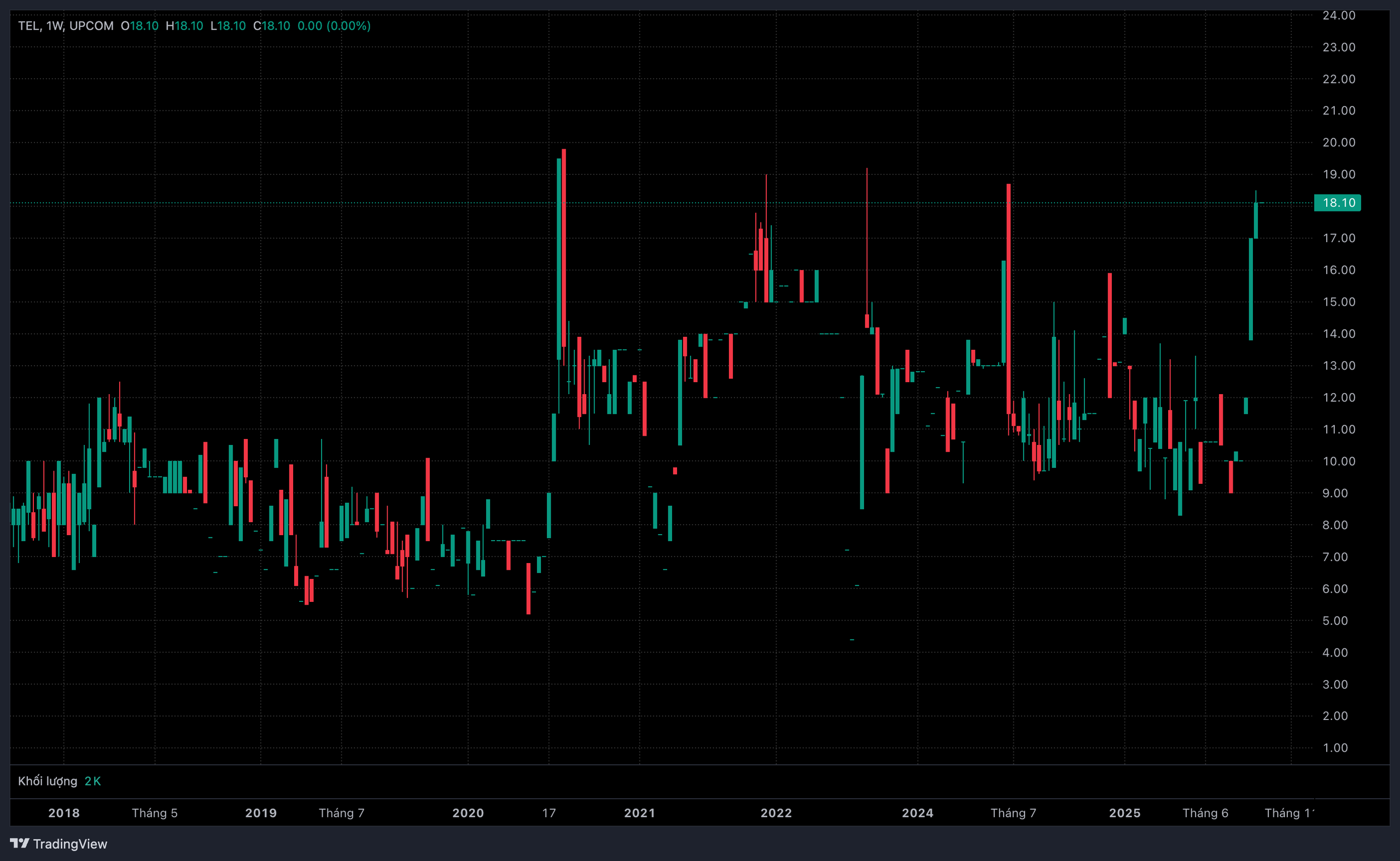The width and height of the screenshot is (1400, 861).
Task: Click the Tháng 6 time axis label
Action: click(1205, 812)
